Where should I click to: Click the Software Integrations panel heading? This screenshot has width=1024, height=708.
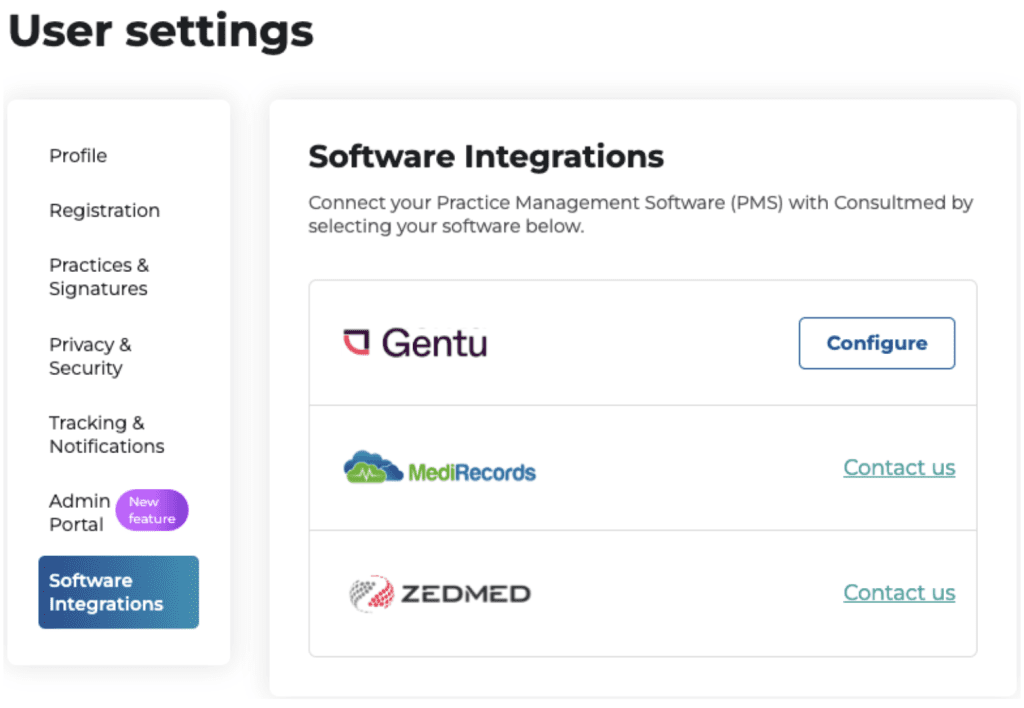point(486,156)
